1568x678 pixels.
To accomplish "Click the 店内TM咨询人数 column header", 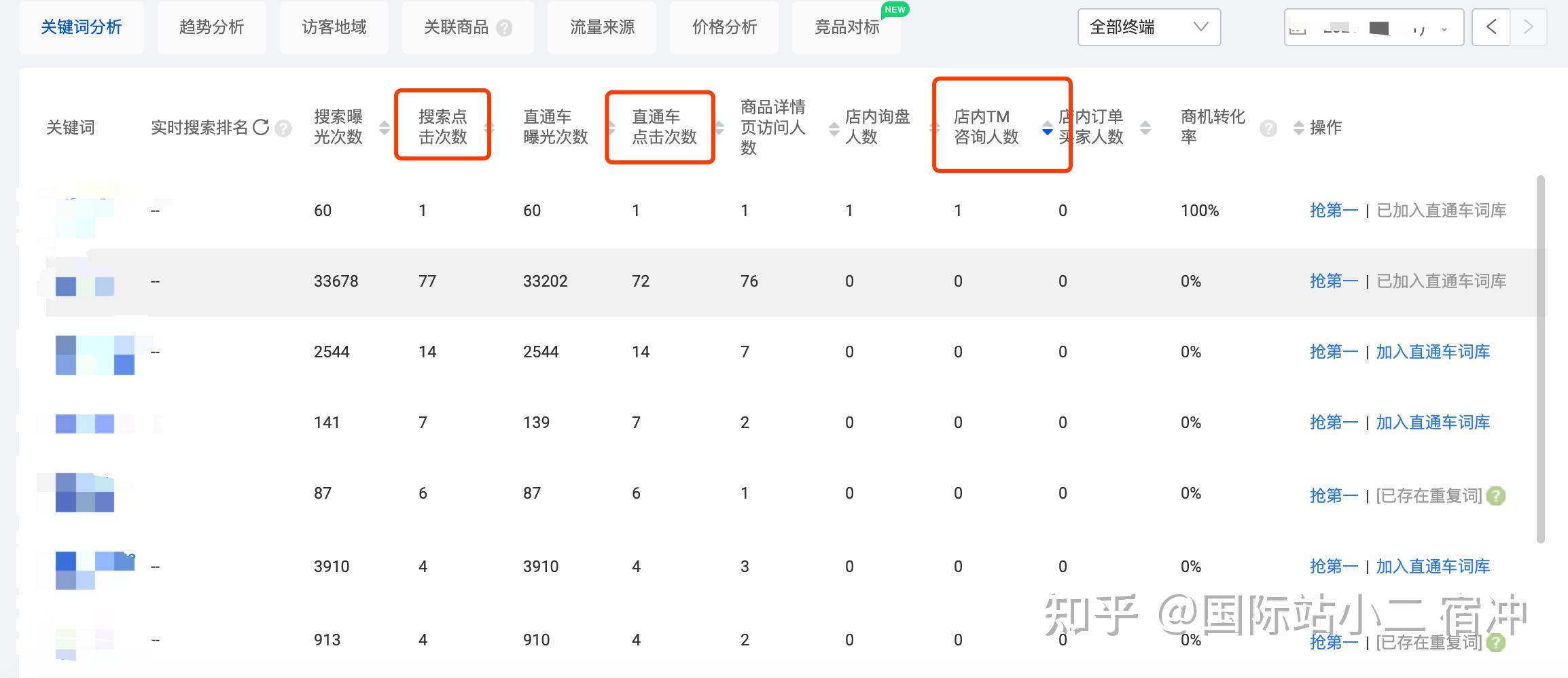I will (x=986, y=127).
